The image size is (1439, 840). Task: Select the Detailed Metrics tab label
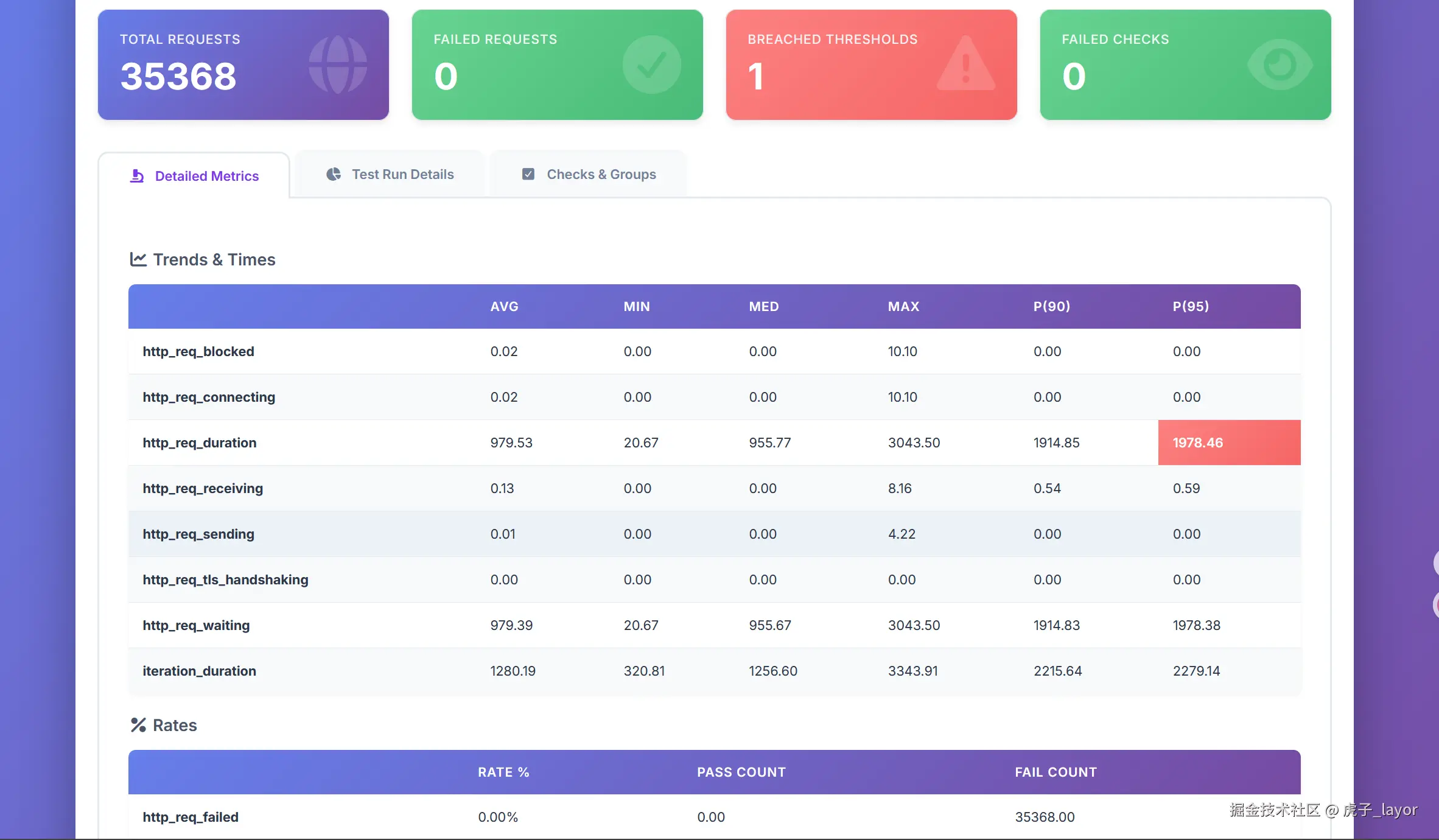[206, 176]
